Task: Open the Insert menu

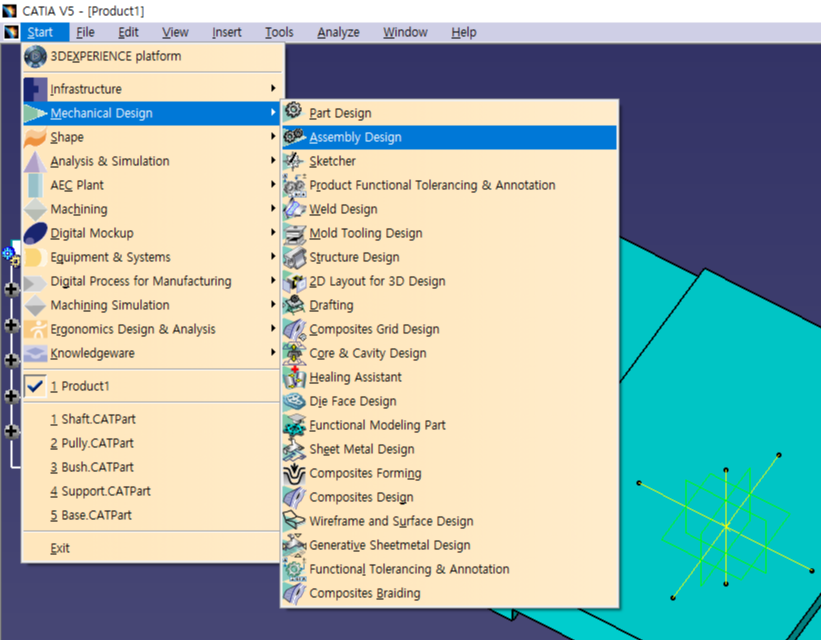Action: coord(227,32)
